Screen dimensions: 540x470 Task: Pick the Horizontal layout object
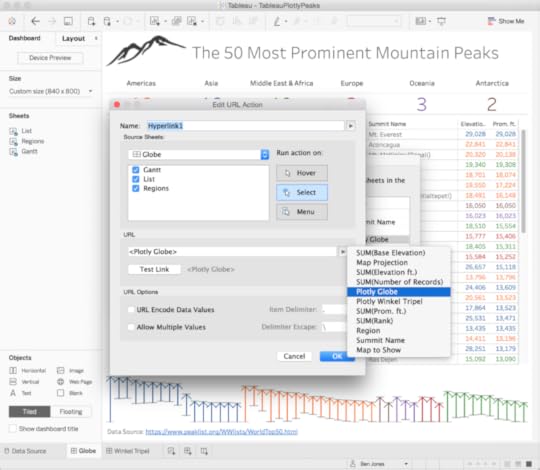(28, 370)
